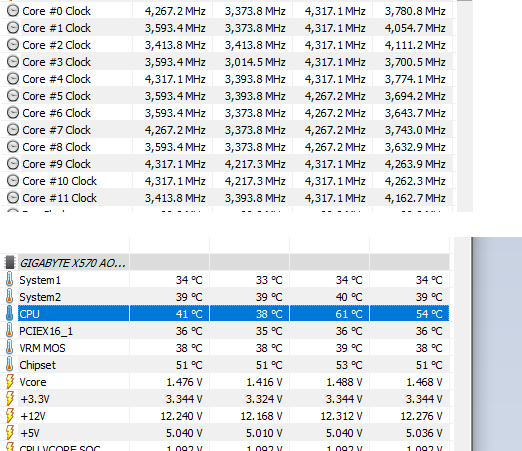Click the clock icon beside Core #8 Clock
522x451 pixels.
pyautogui.click(x=13, y=147)
